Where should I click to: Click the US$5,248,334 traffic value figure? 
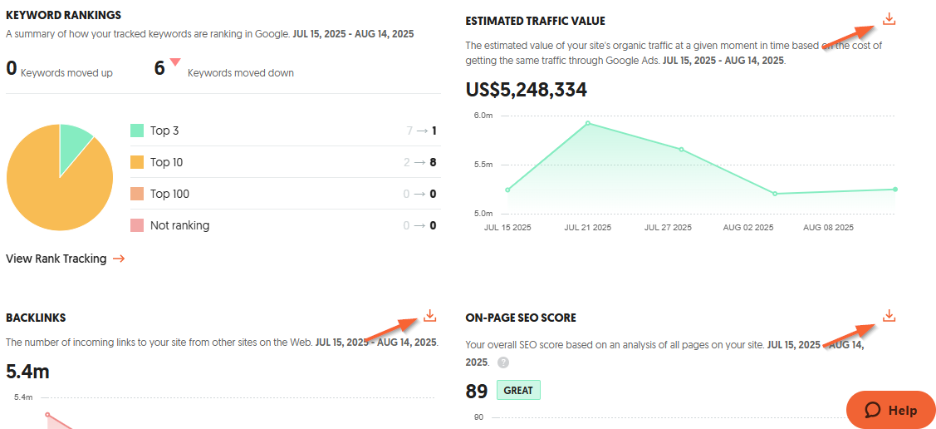coord(526,89)
